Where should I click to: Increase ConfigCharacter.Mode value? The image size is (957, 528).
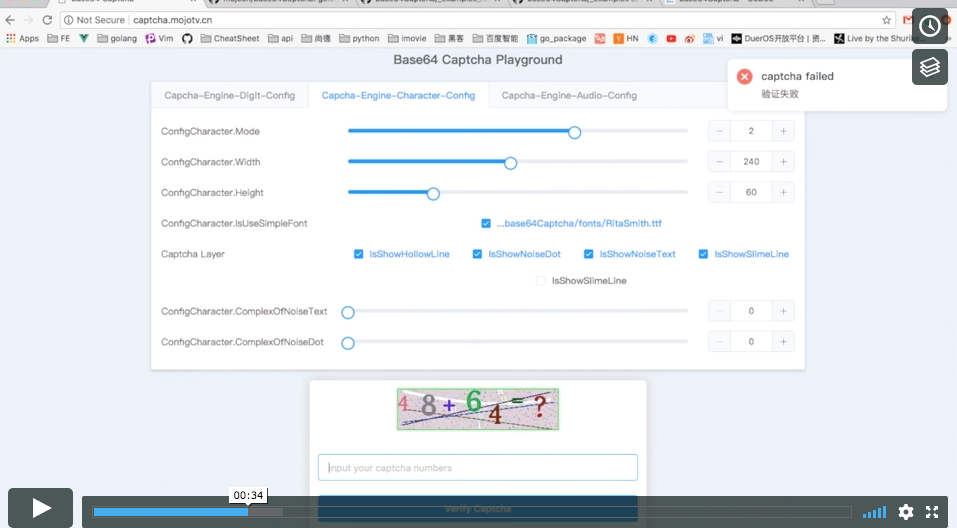(x=783, y=131)
